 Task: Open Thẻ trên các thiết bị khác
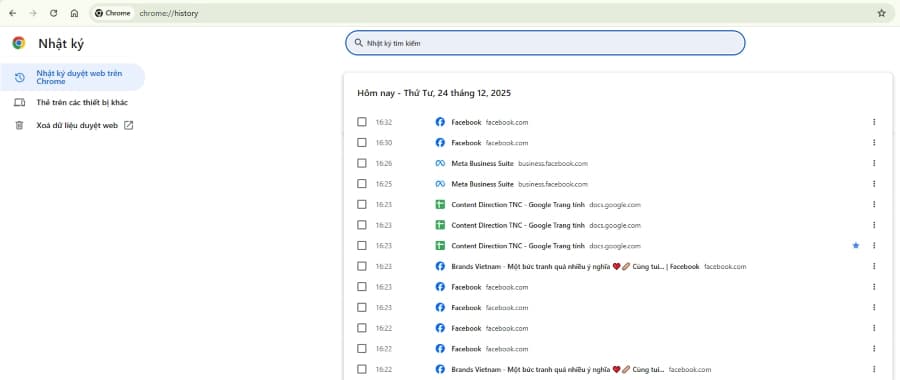[82, 103]
